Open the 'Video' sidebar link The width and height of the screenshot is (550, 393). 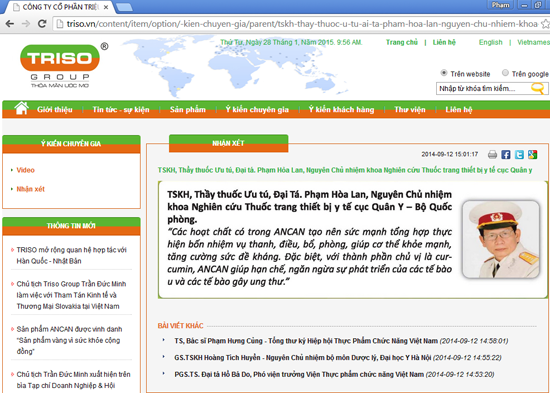click(25, 170)
